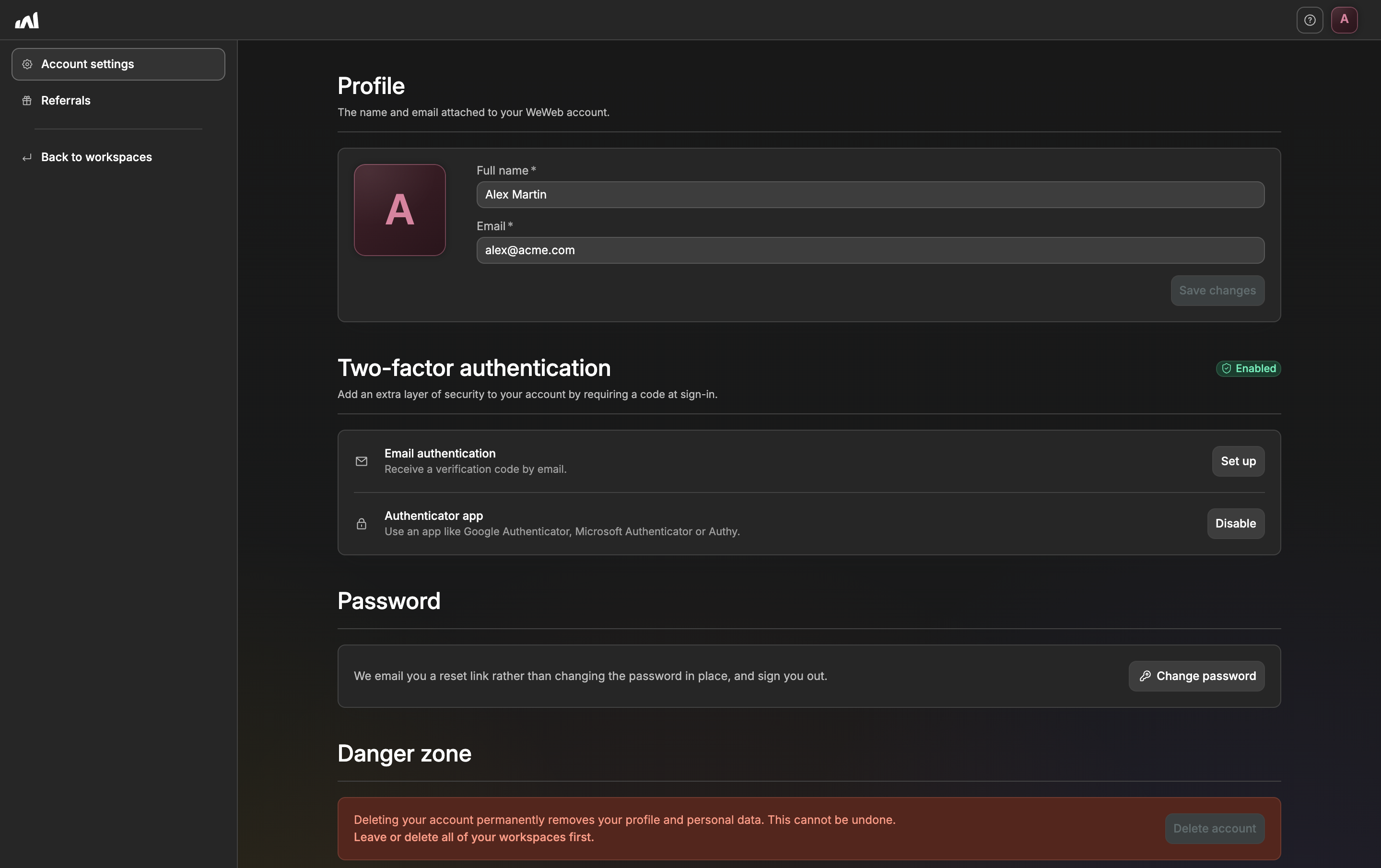Open Referrals in sidebar
Viewport: 1381px width, 868px height.
pos(118,100)
